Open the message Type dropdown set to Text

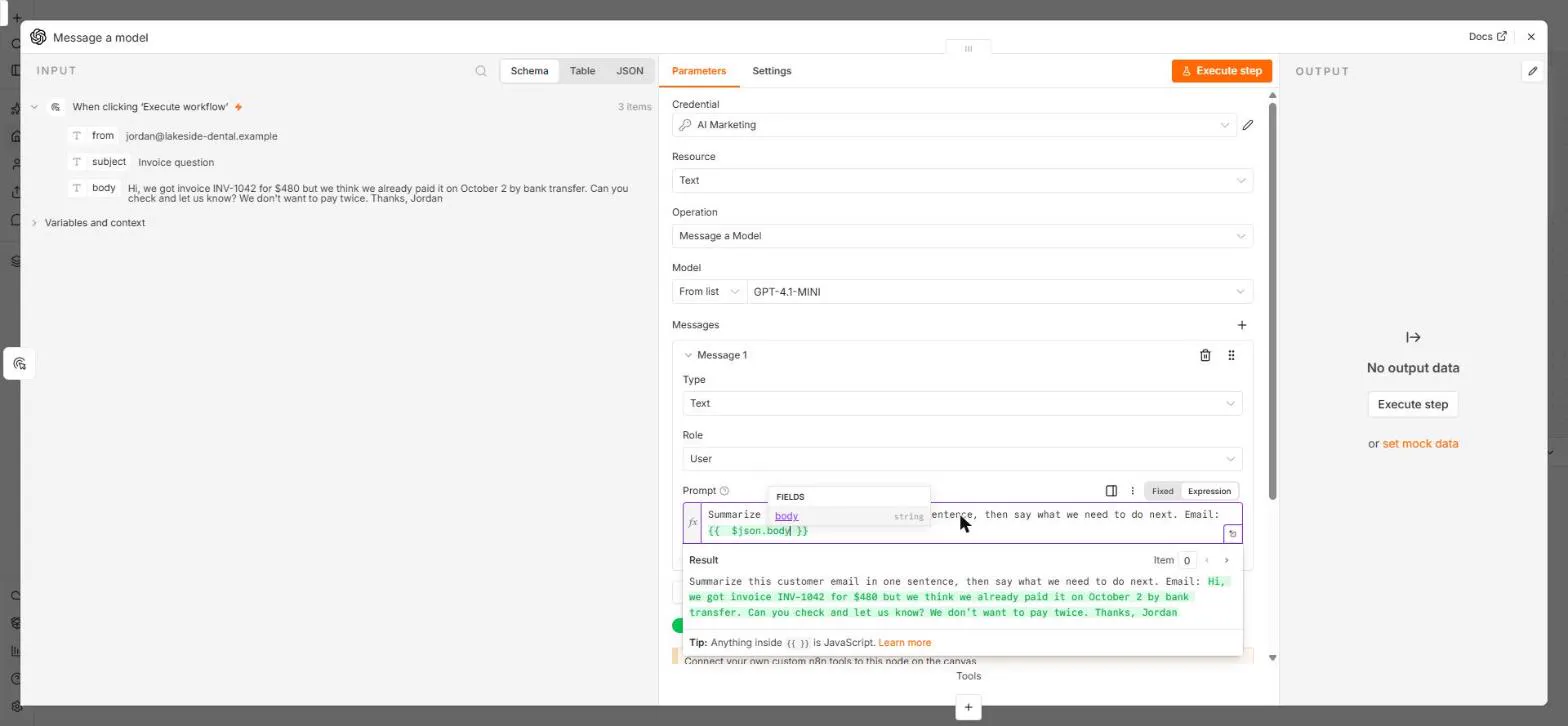coord(962,403)
